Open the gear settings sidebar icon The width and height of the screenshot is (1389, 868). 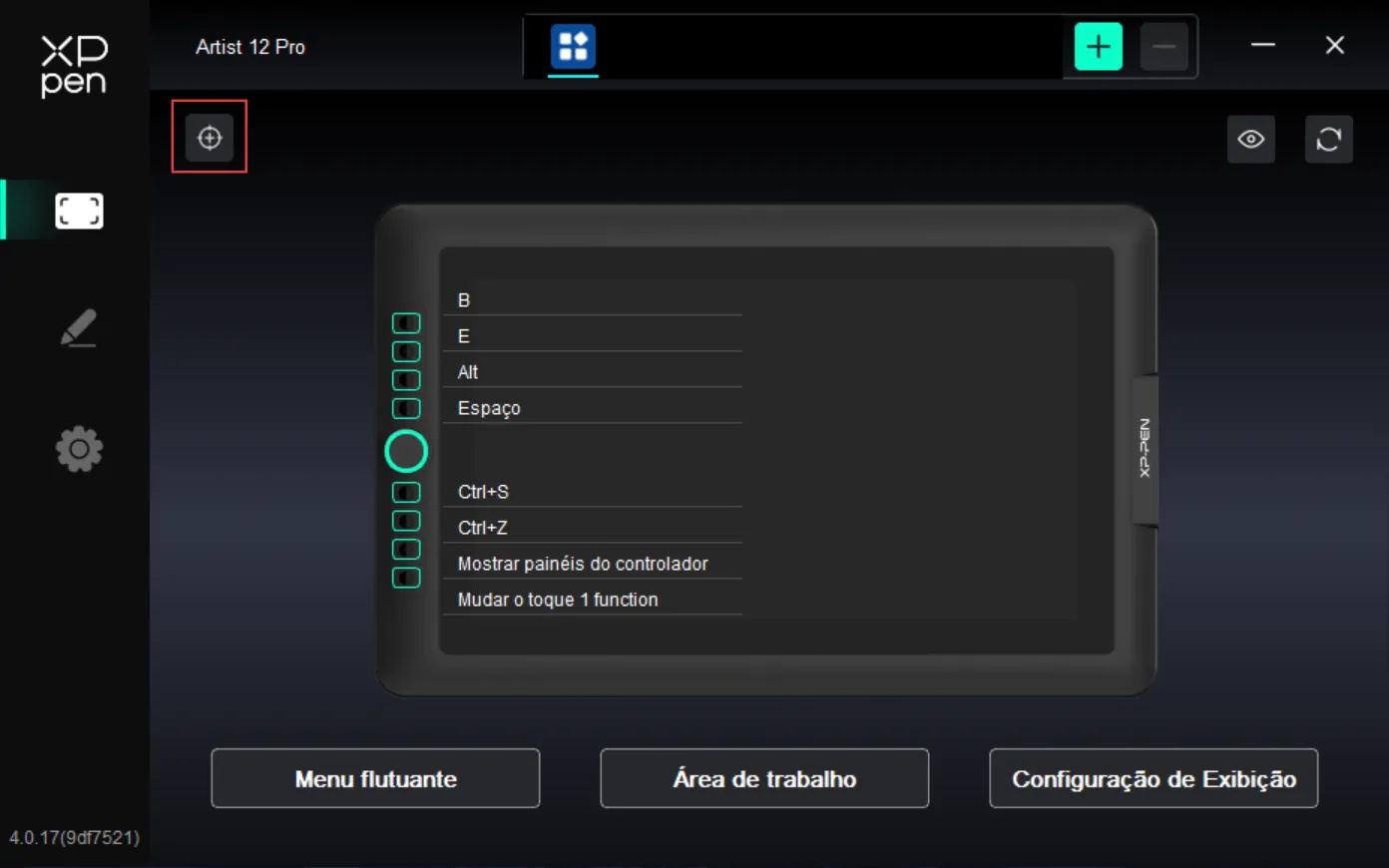click(x=80, y=449)
